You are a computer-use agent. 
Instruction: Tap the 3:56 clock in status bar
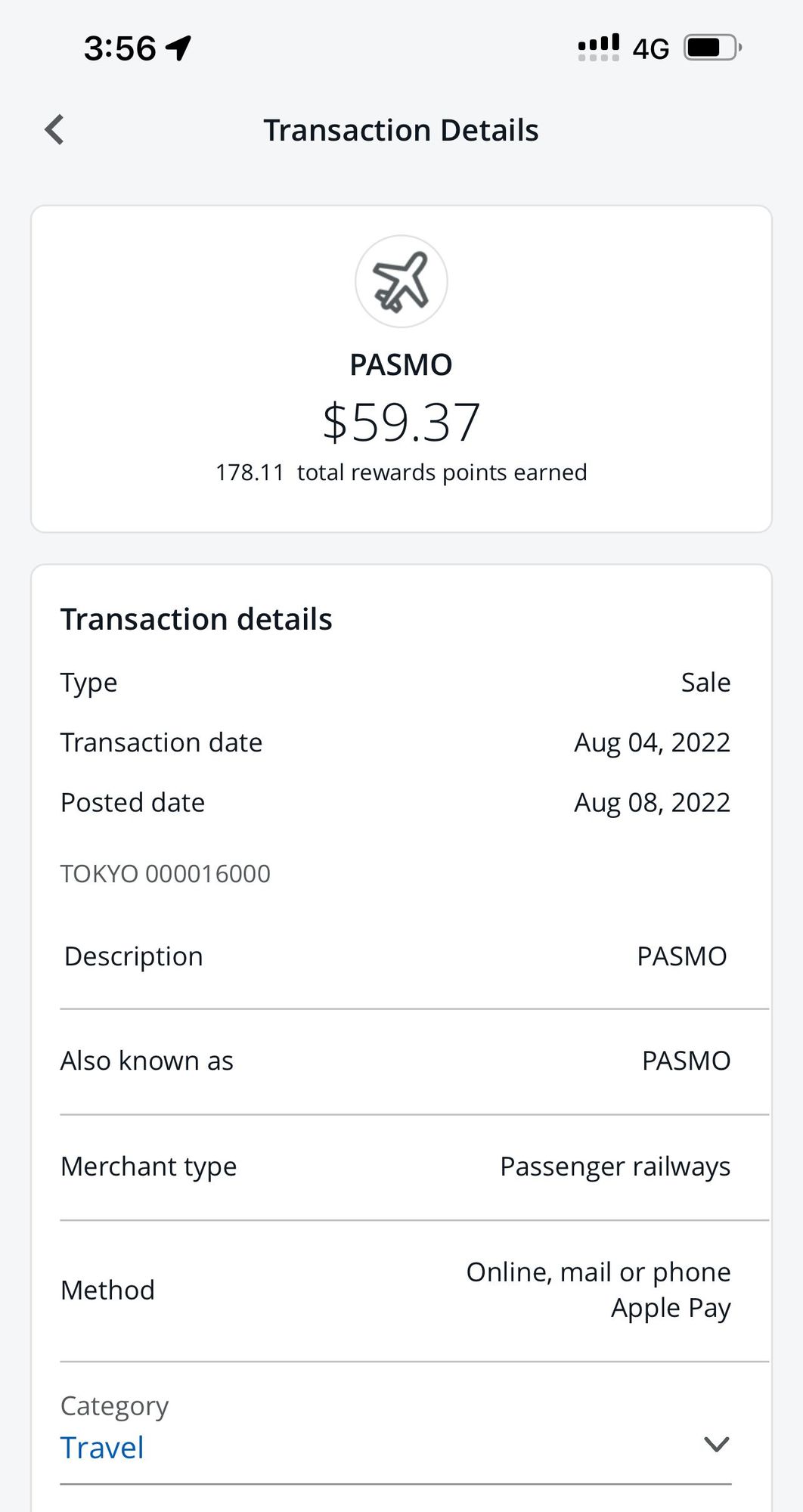(119, 48)
